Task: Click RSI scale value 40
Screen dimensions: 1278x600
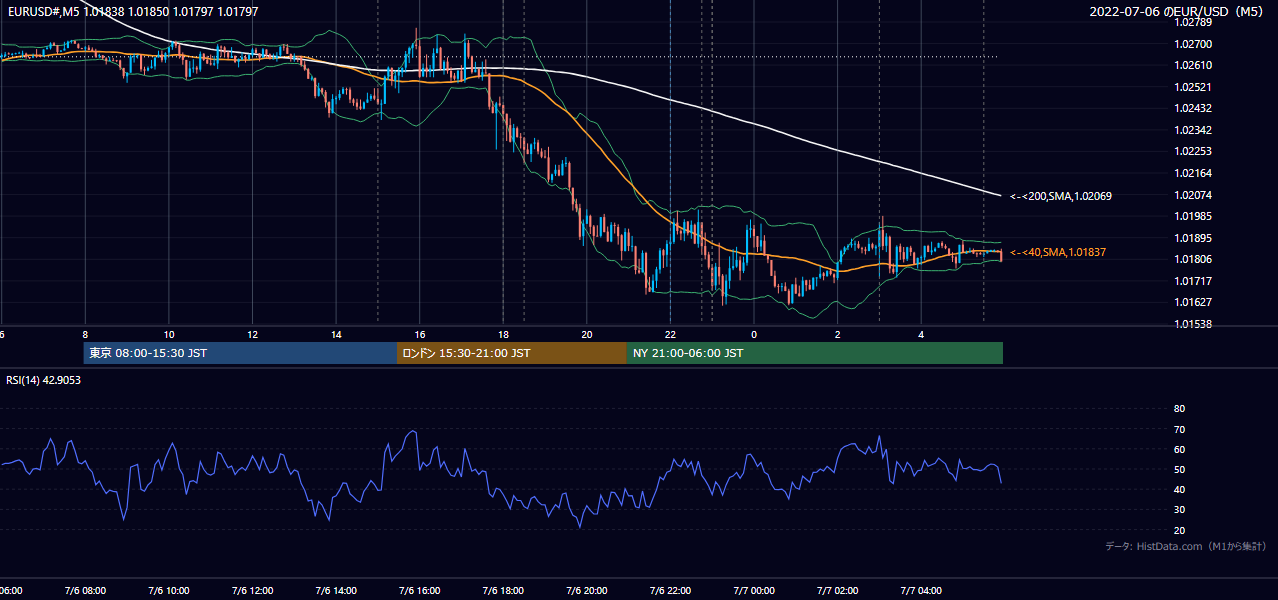Action: point(1179,489)
